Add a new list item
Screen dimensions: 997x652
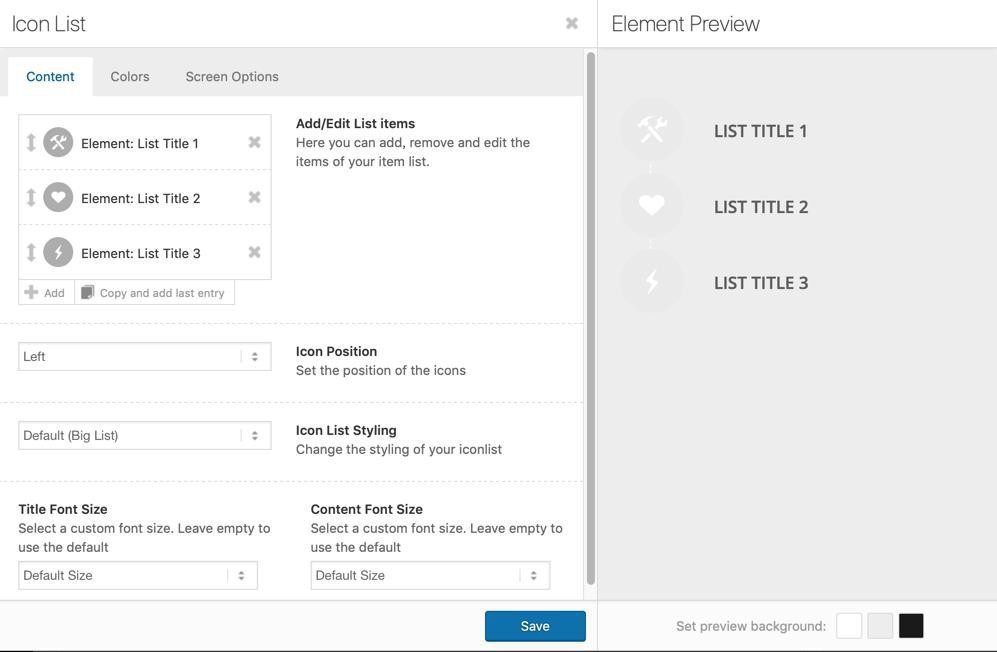tap(45, 293)
